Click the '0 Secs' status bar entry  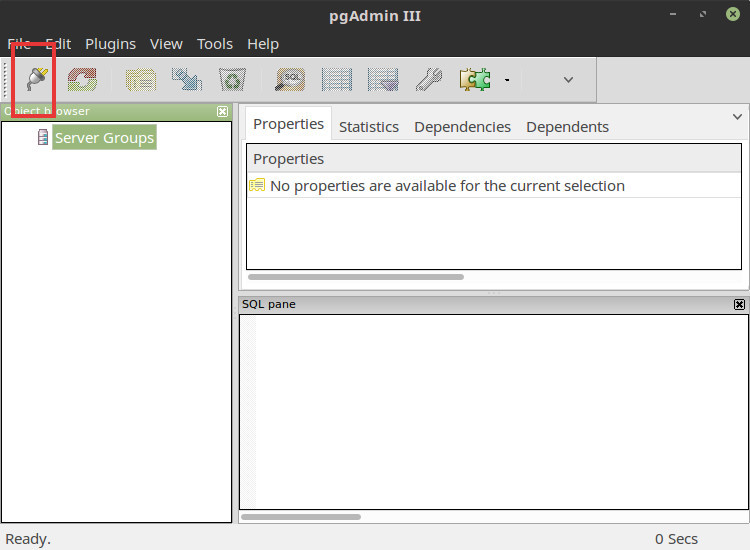coord(676,539)
